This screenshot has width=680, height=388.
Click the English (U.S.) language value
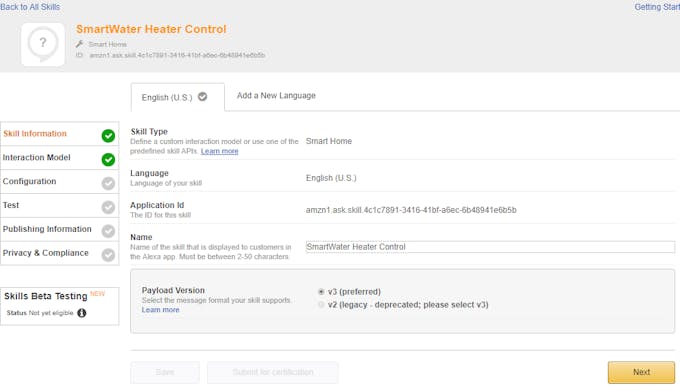click(331, 178)
